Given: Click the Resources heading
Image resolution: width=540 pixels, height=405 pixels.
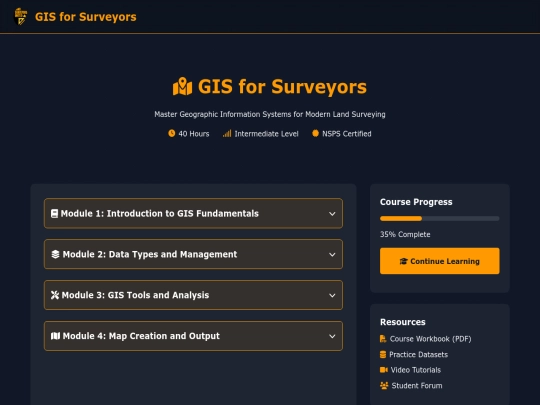Looking at the screenshot, I should point(403,322).
